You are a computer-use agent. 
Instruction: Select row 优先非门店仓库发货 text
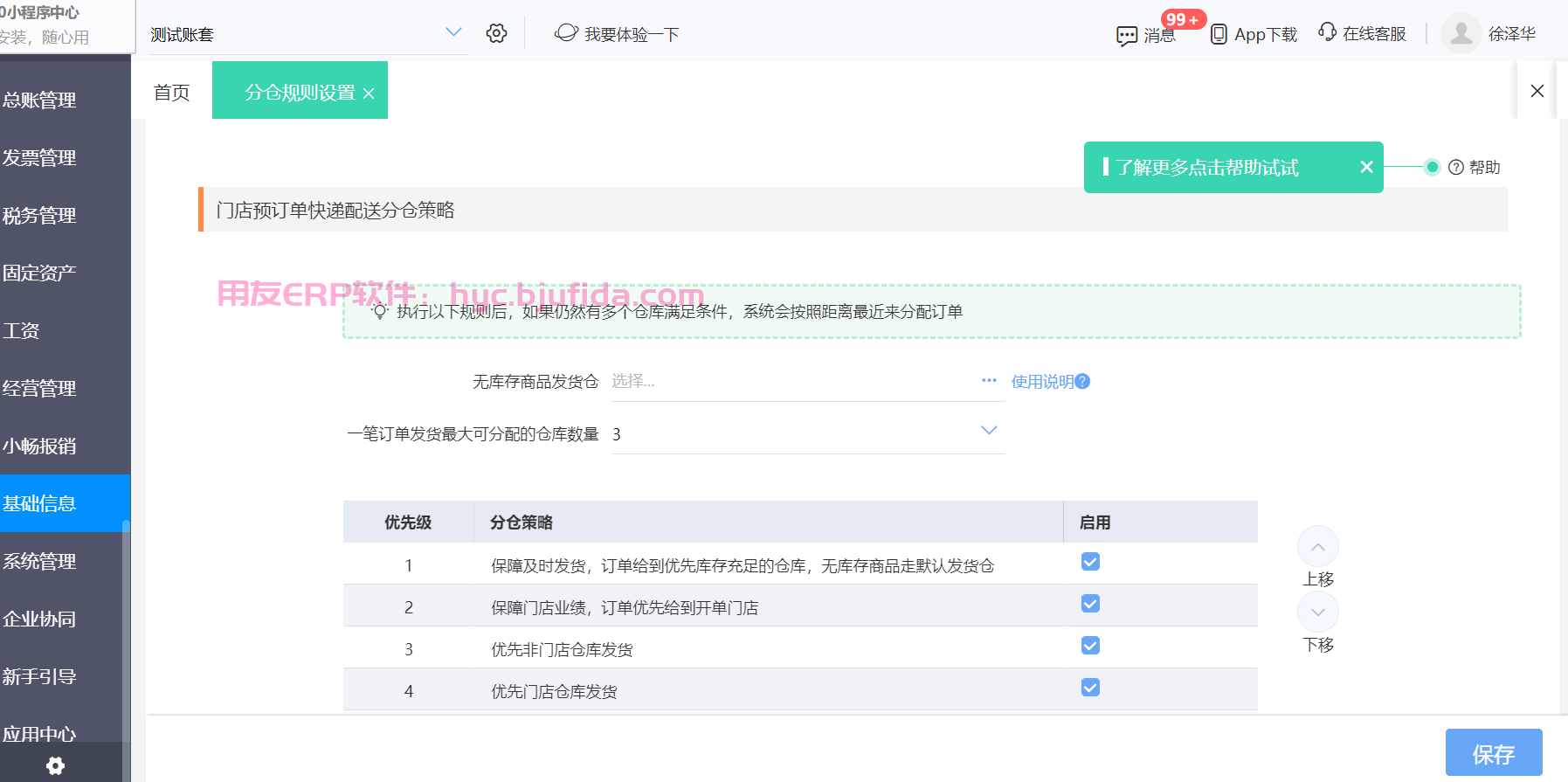(562, 650)
